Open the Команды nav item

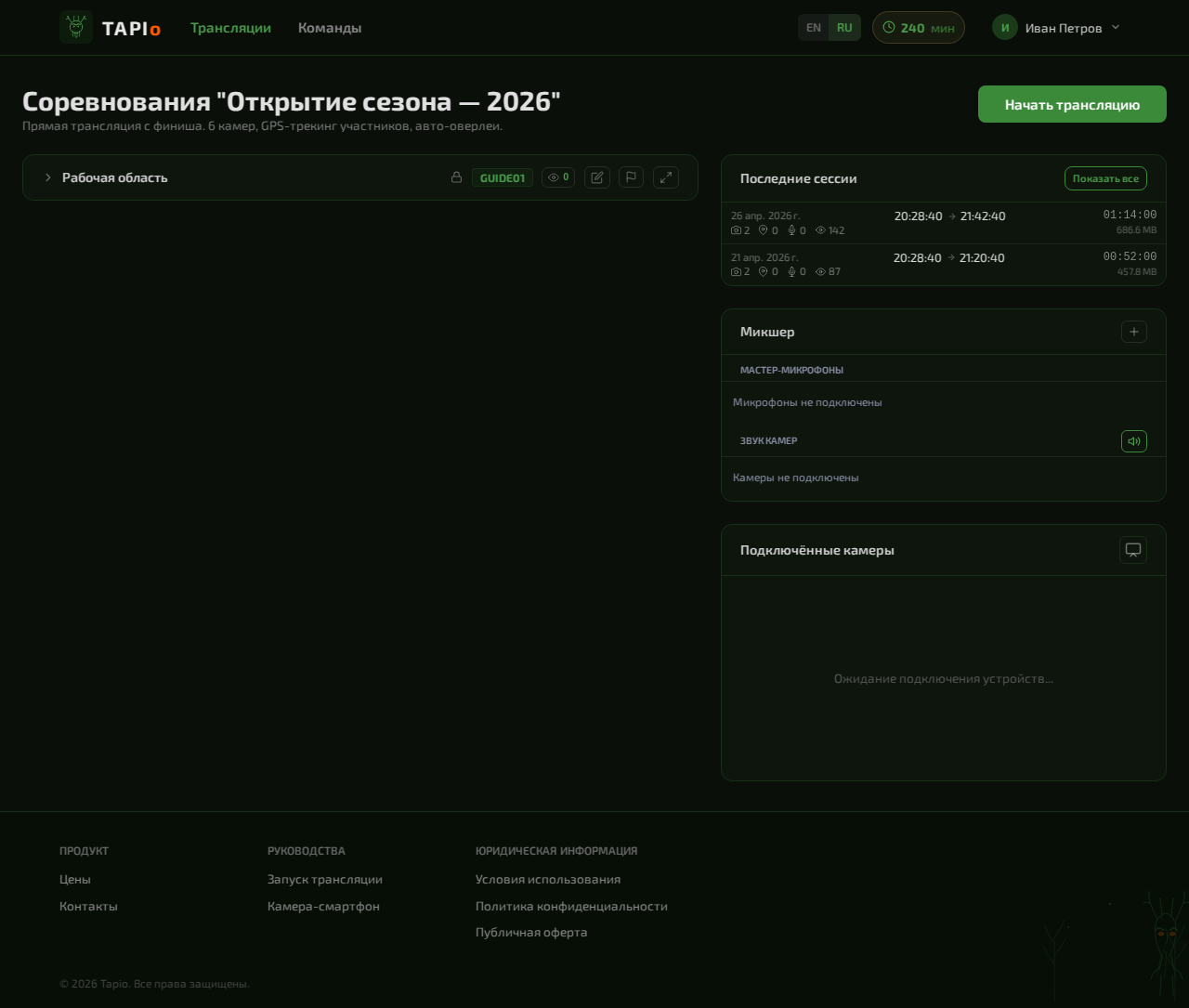pos(330,28)
